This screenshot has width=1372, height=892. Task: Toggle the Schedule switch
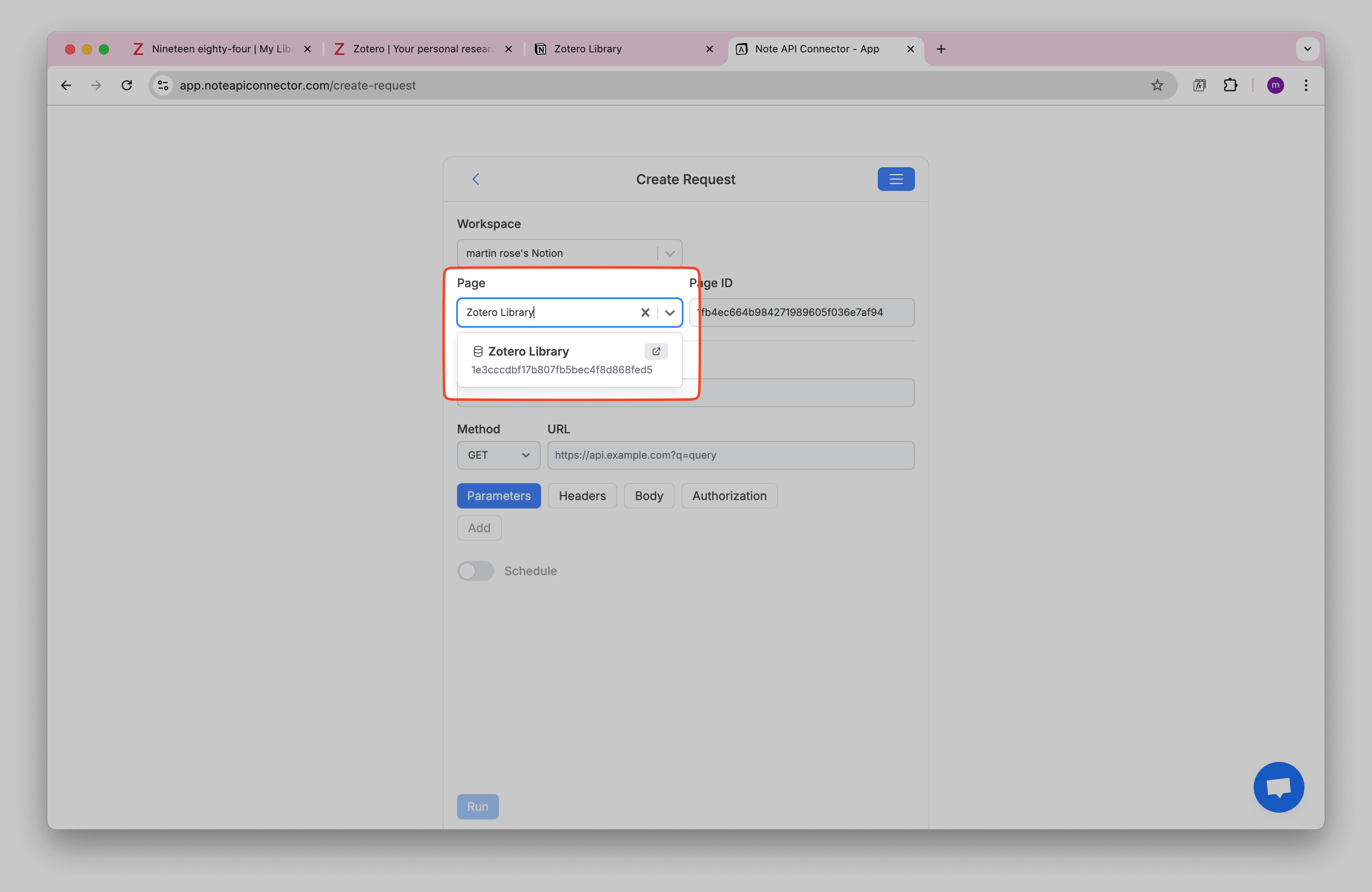click(476, 571)
